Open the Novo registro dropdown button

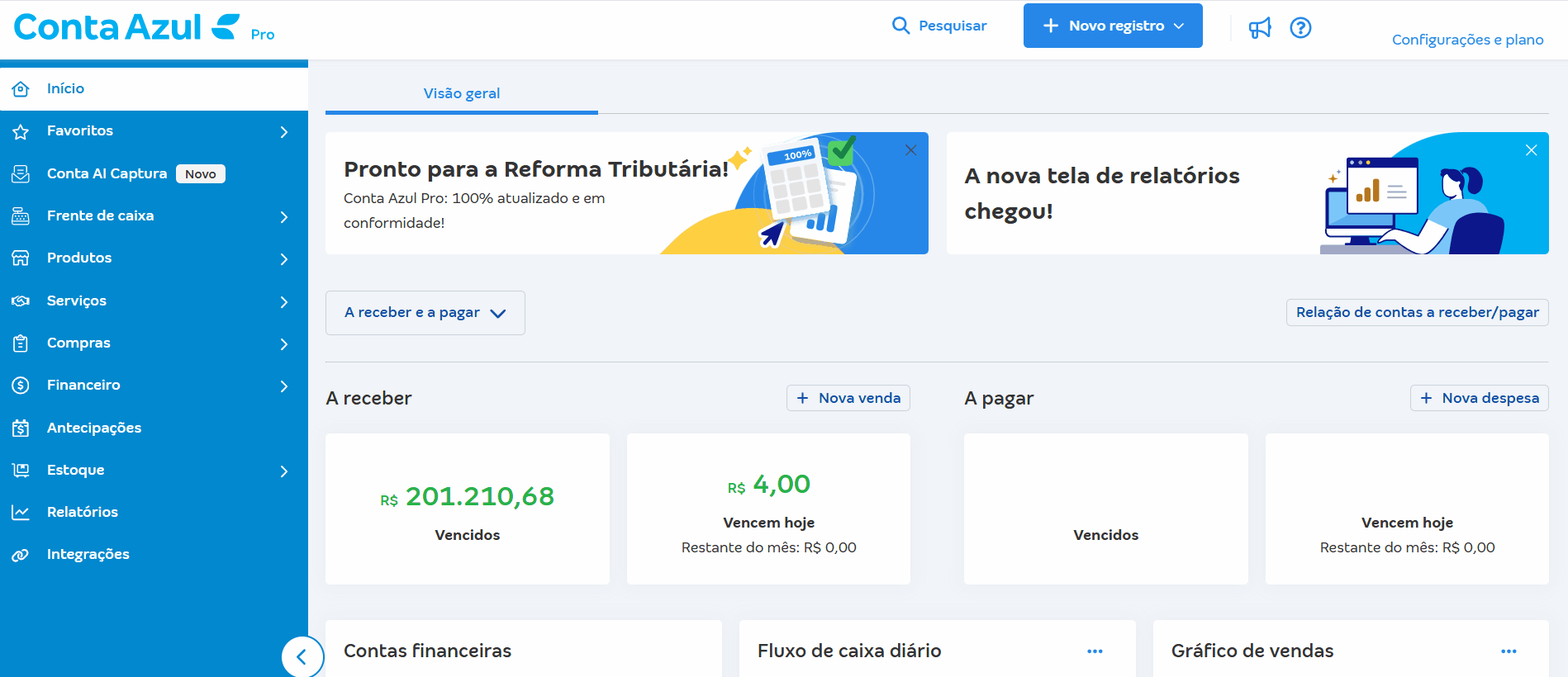point(1113,26)
